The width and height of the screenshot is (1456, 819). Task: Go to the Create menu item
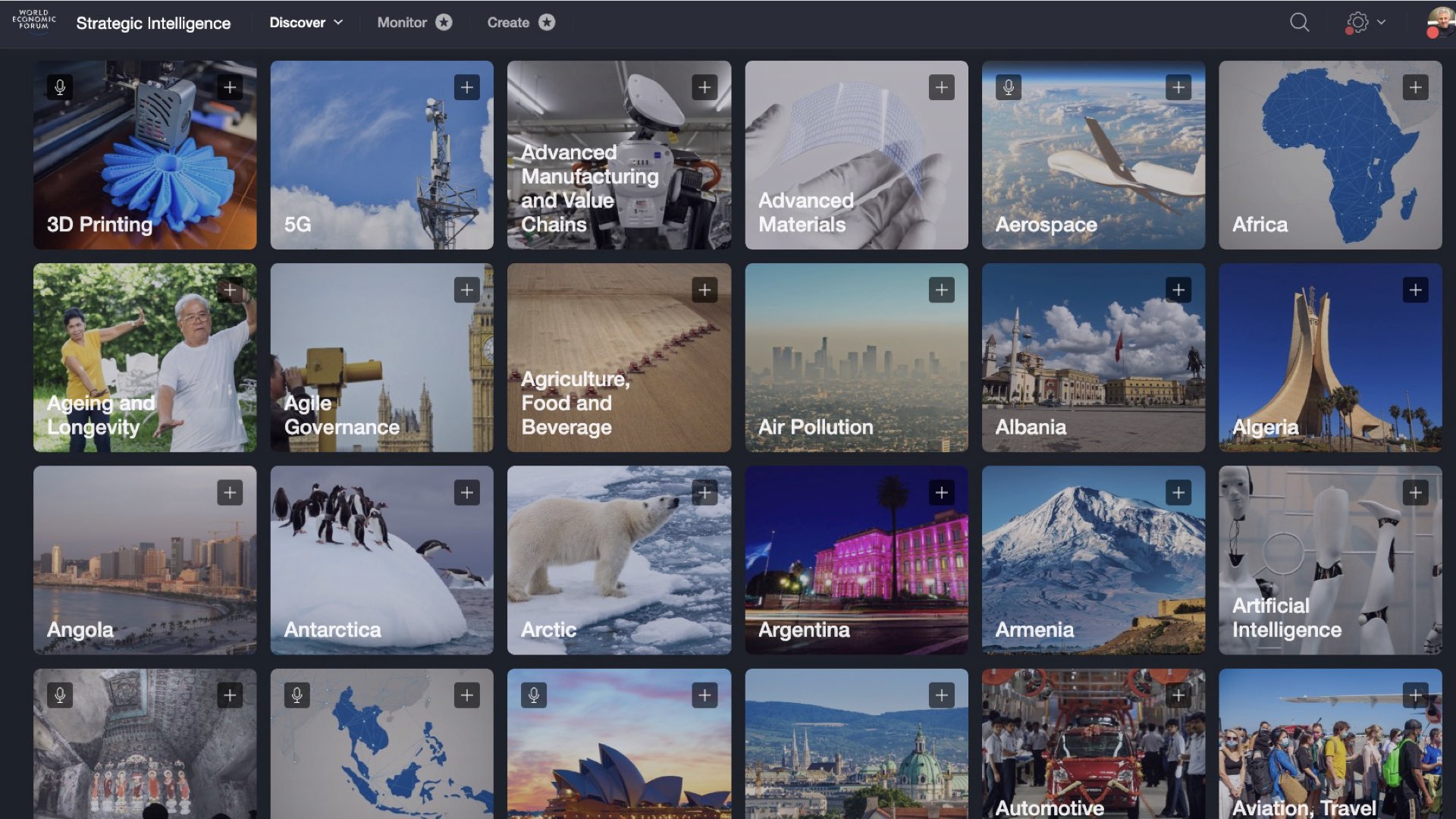coord(521,23)
